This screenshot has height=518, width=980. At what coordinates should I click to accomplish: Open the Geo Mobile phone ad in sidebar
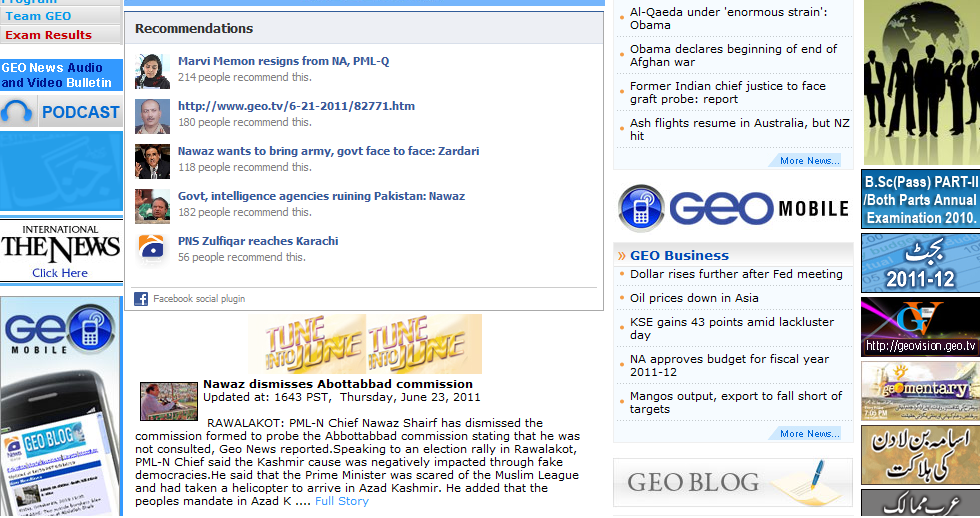tap(61, 407)
